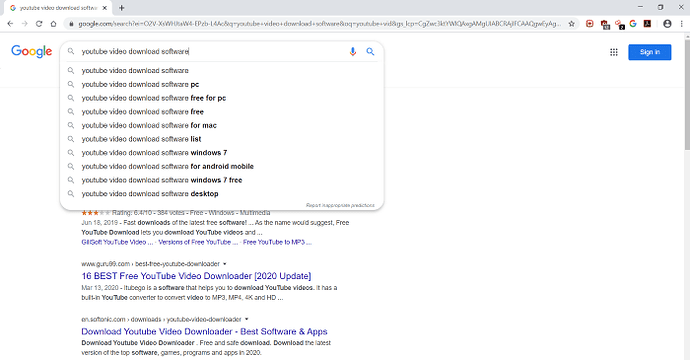
Task: Bookmark this page with the star
Action: [x=572, y=24]
